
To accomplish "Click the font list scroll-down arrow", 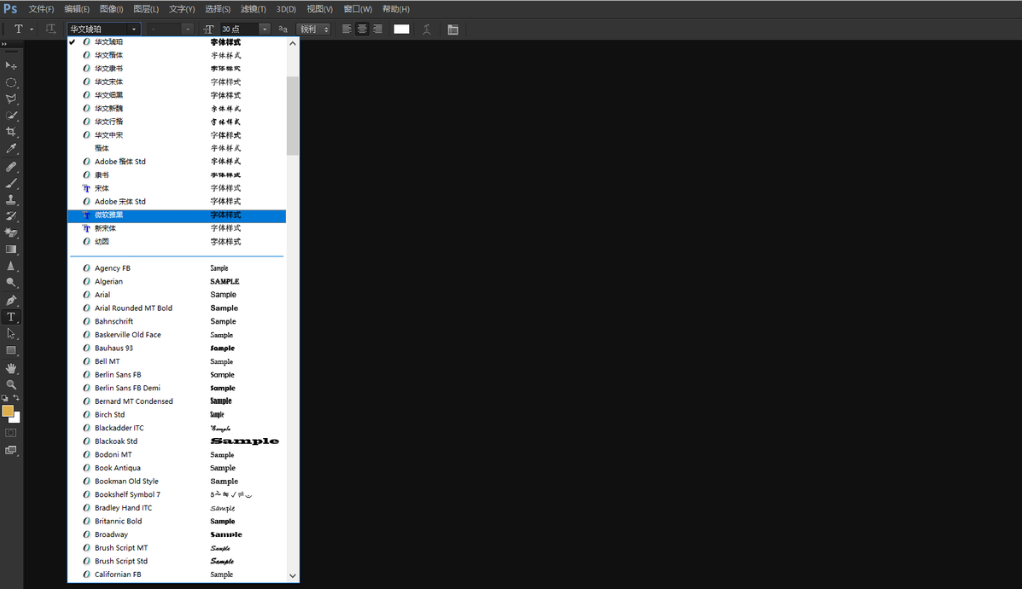I will [293, 575].
